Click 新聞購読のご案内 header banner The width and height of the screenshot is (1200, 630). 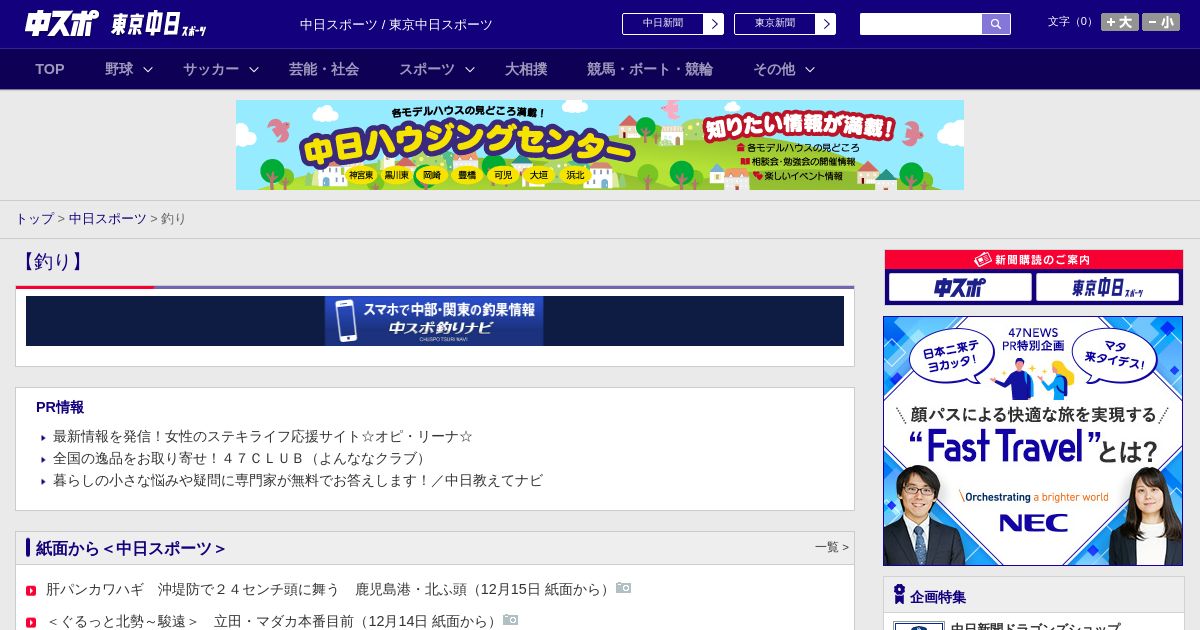pos(1034,260)
